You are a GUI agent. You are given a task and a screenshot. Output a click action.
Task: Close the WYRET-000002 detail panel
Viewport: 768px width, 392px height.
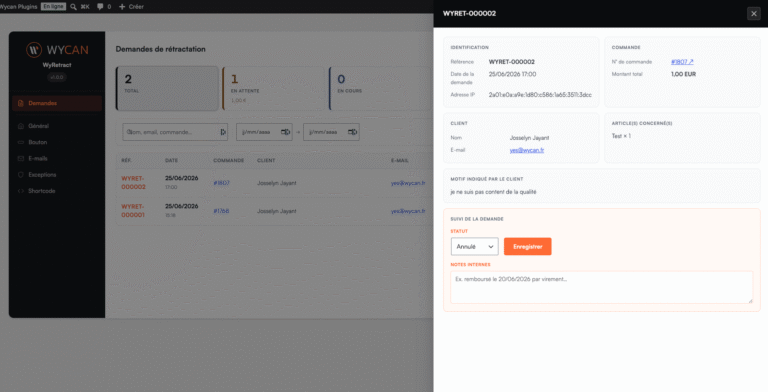coord(754,14)
